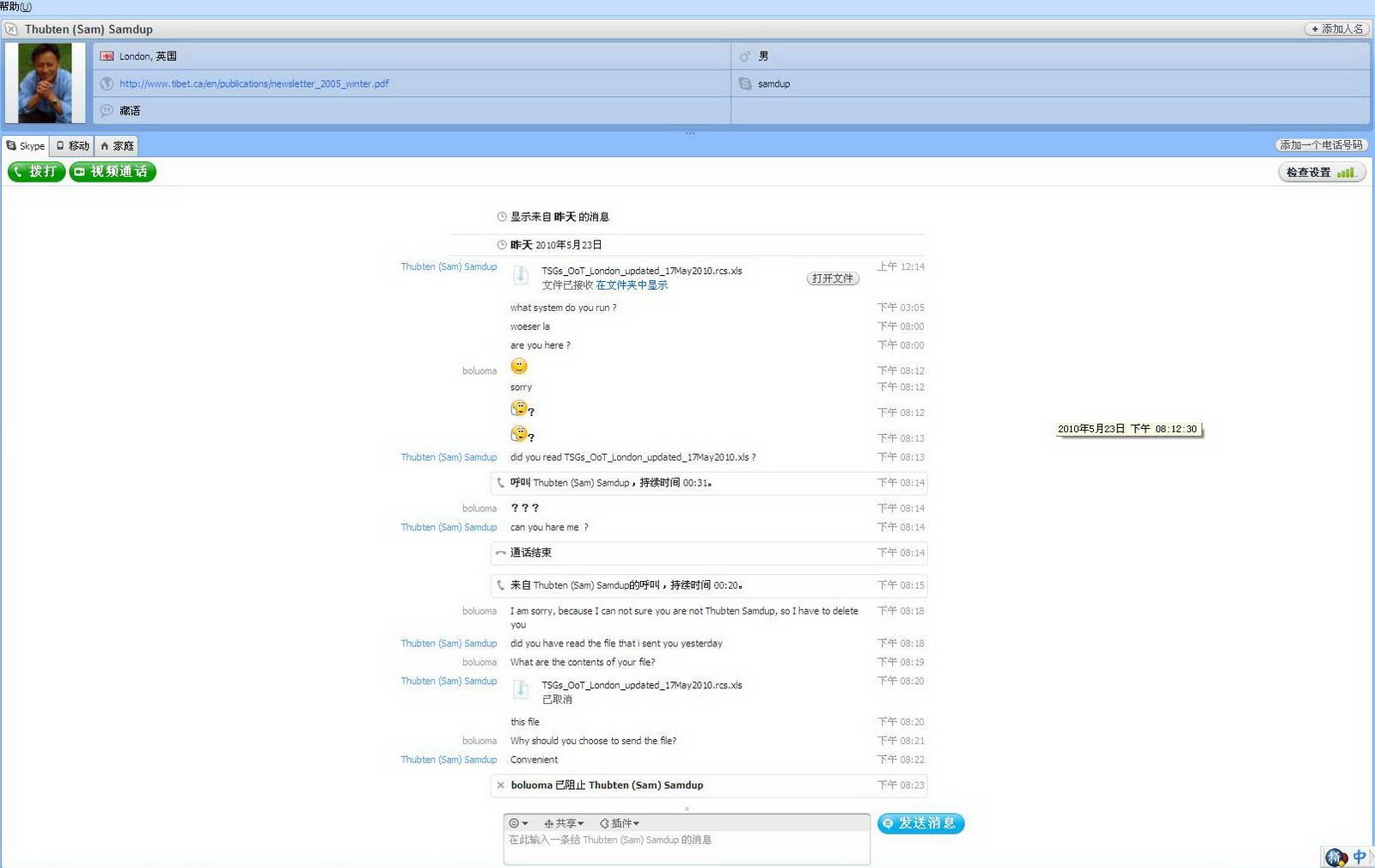Image resolution: width=1375 pixels, height=868 pixels.
Task: Click the 'can you hare me ?' message
Action: pos(550,528)
